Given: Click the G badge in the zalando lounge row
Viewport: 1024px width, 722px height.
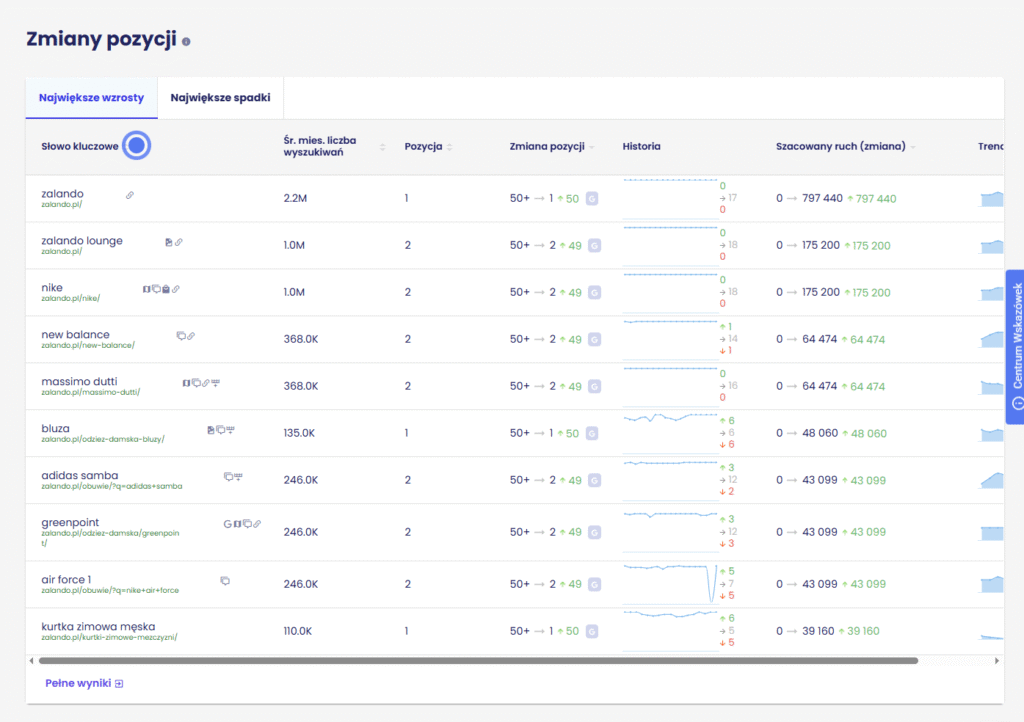Looking at the screenshot, I should pos(594,245).
